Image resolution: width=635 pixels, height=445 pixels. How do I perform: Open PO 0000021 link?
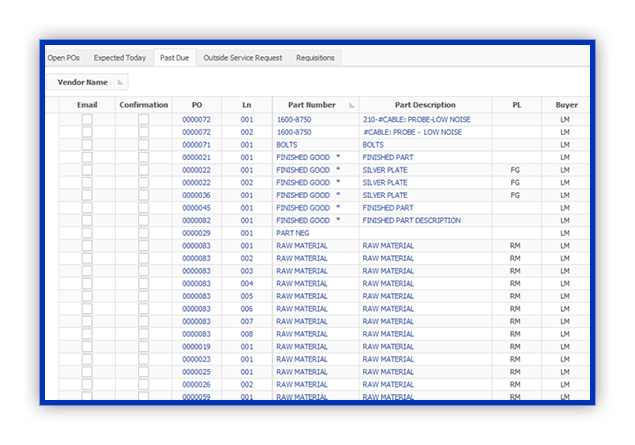(x=196, y=157)
